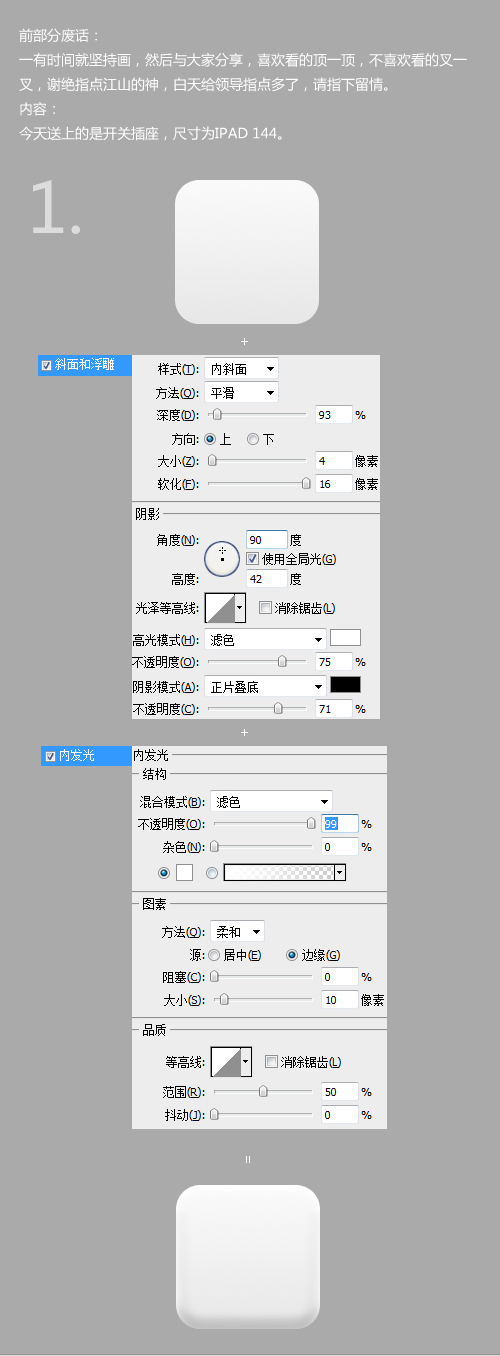The width and height of the screenshot is (500, 1356).
Task: Select the solid color radio button
Action: pyautogui.click(x=165, y=872)
